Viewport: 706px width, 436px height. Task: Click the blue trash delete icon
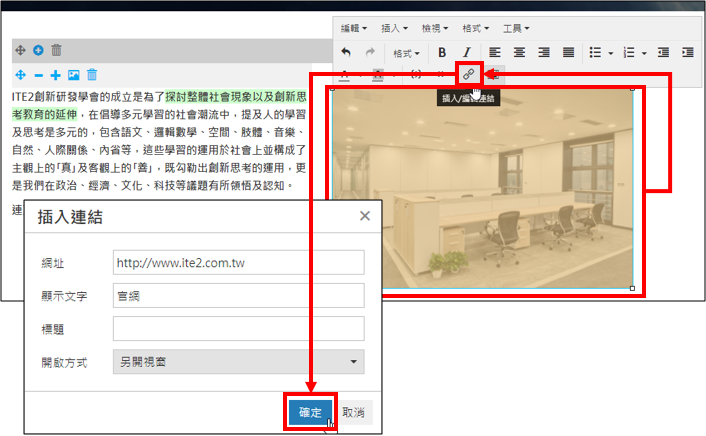(92, 74)
